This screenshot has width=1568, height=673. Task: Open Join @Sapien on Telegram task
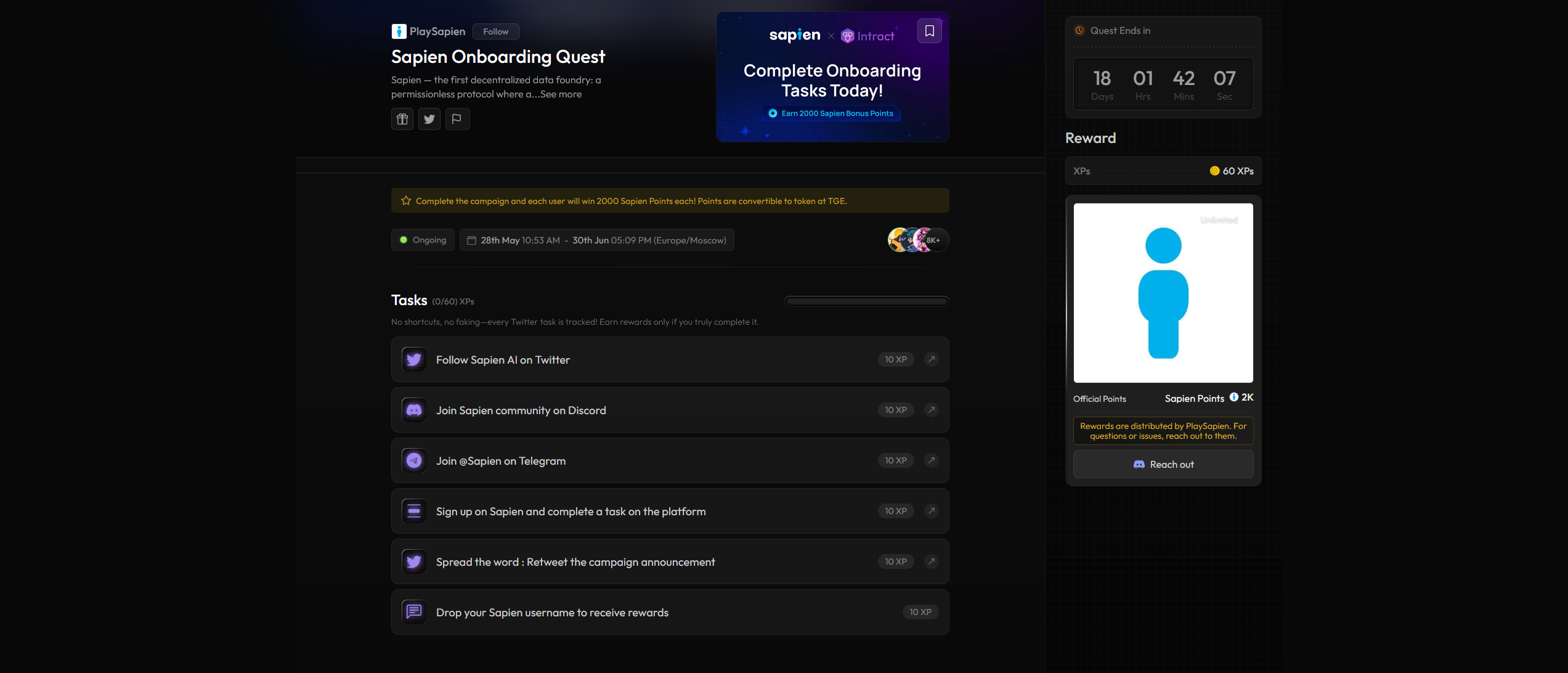coord(670,460)
